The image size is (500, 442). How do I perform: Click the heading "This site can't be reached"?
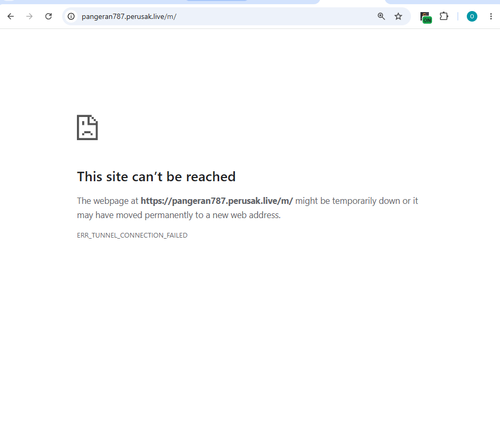click(156, 177)
